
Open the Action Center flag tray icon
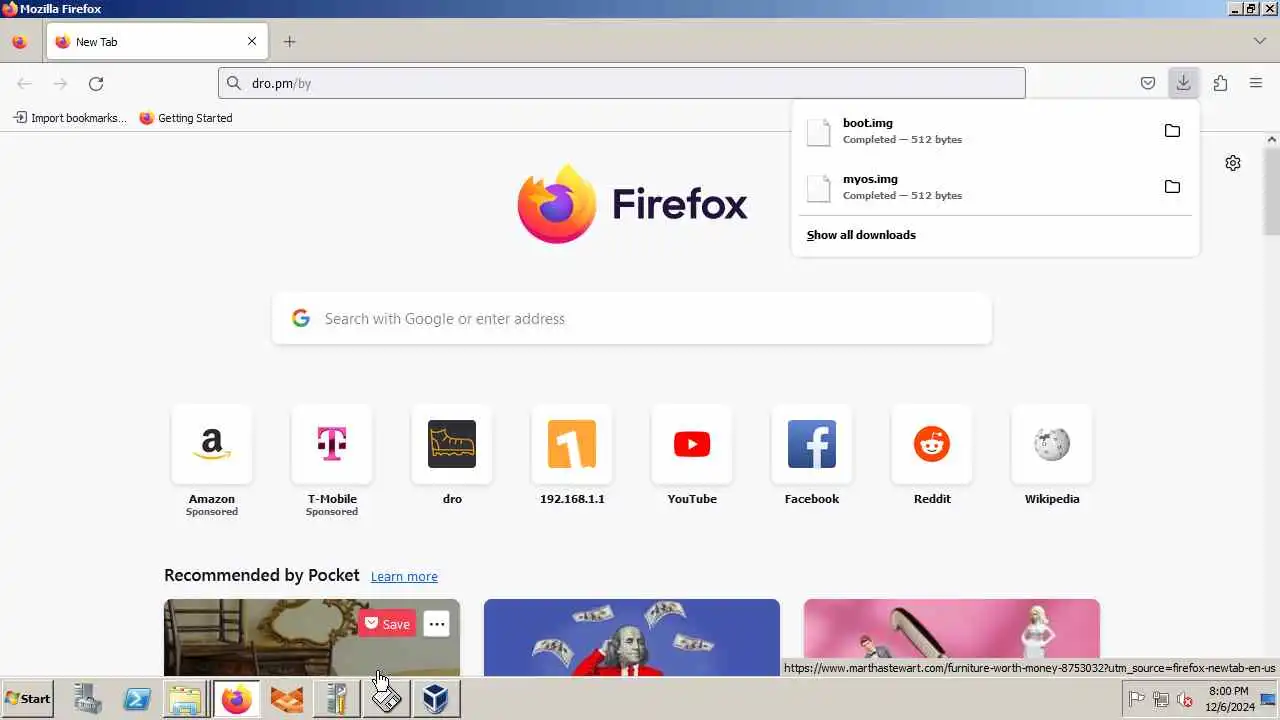tap(1136, 699)
